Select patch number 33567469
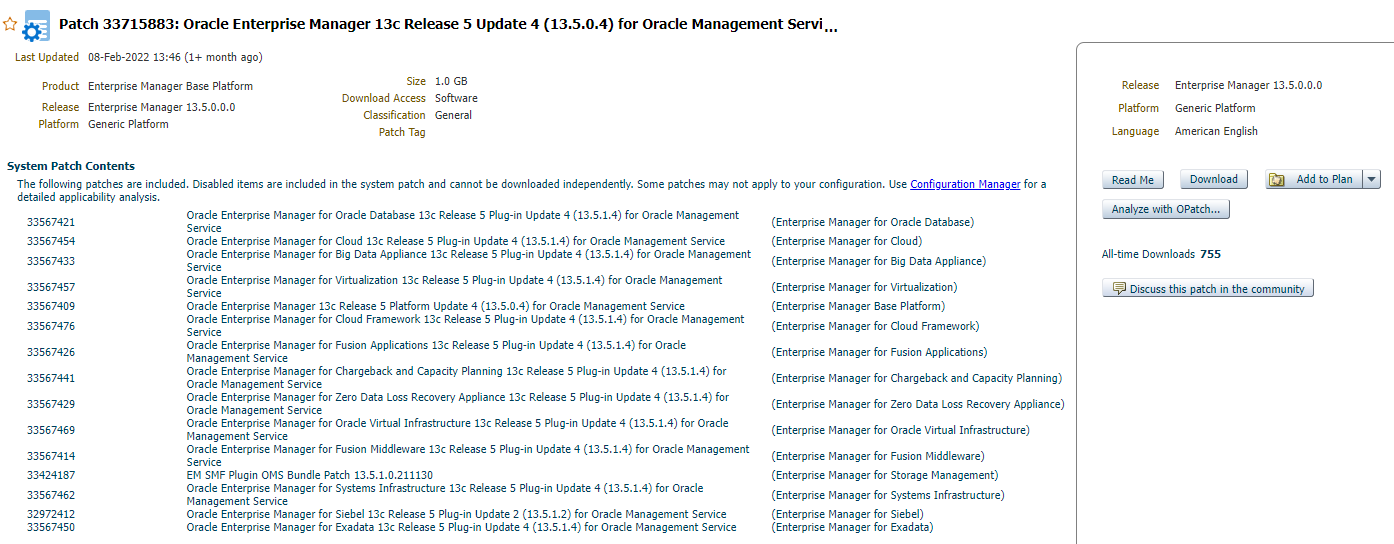Viewport: 1394px width, 544px height. 51,431
